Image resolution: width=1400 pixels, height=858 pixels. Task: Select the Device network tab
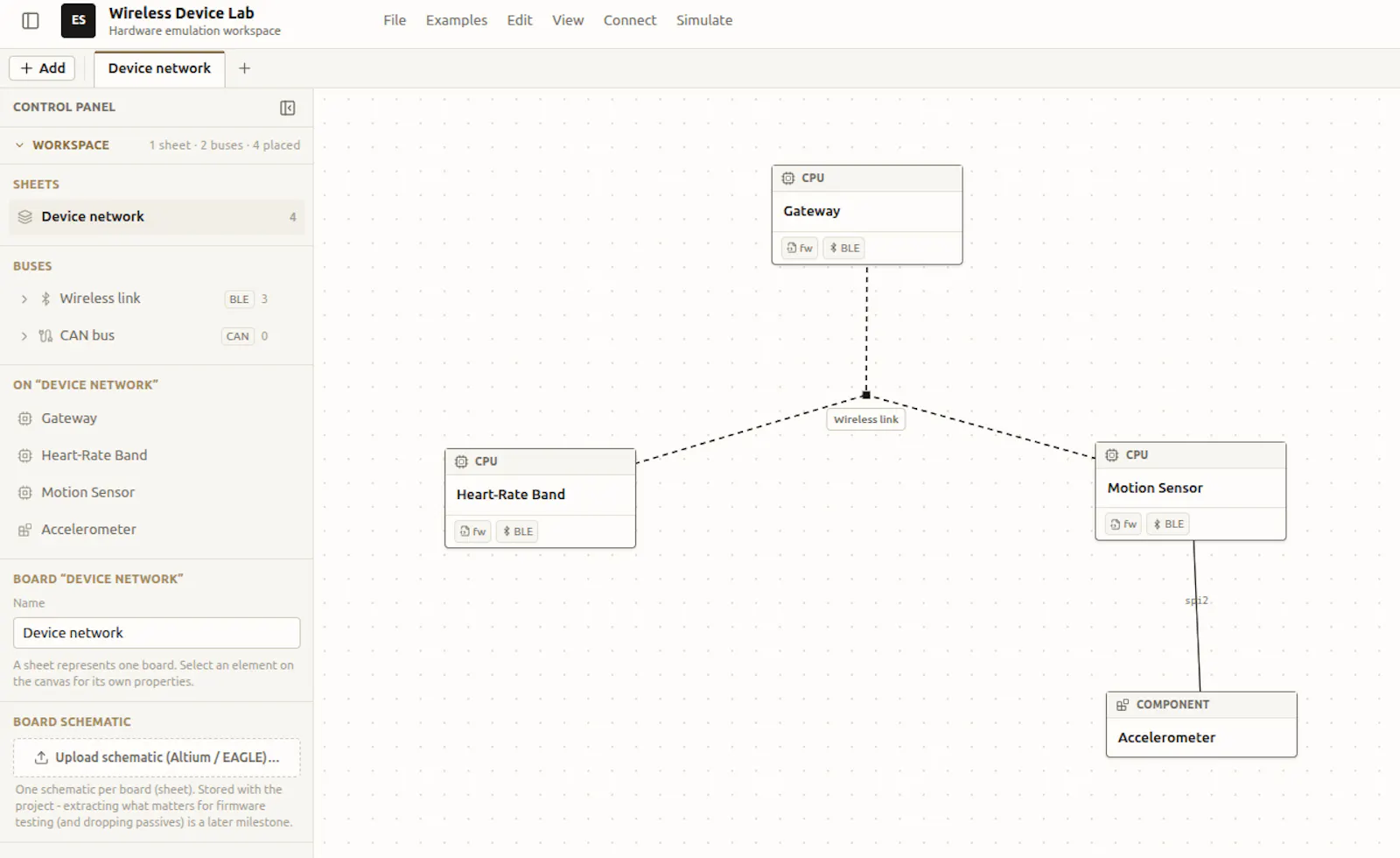(159, 68)
